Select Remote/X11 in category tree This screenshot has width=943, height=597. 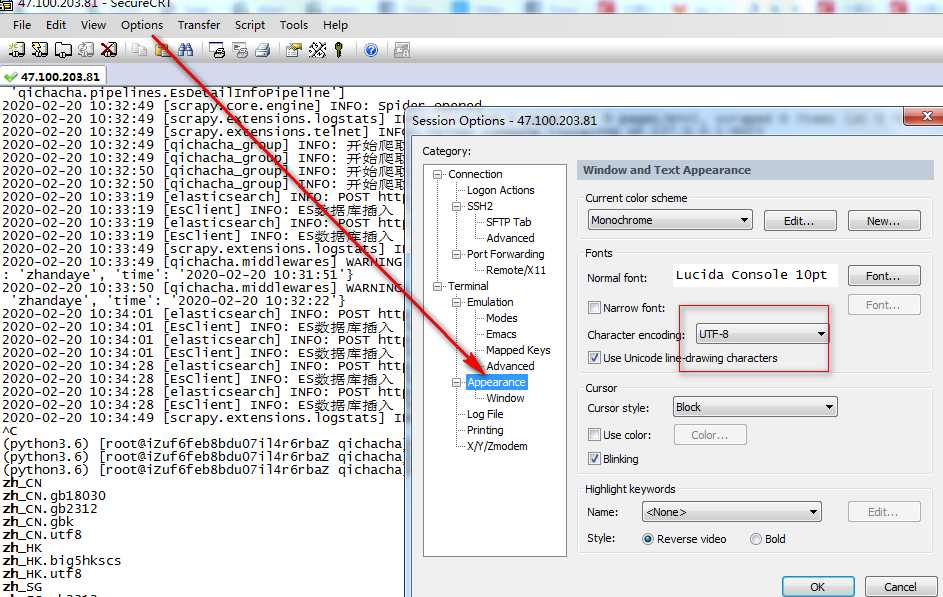point(516,270)
